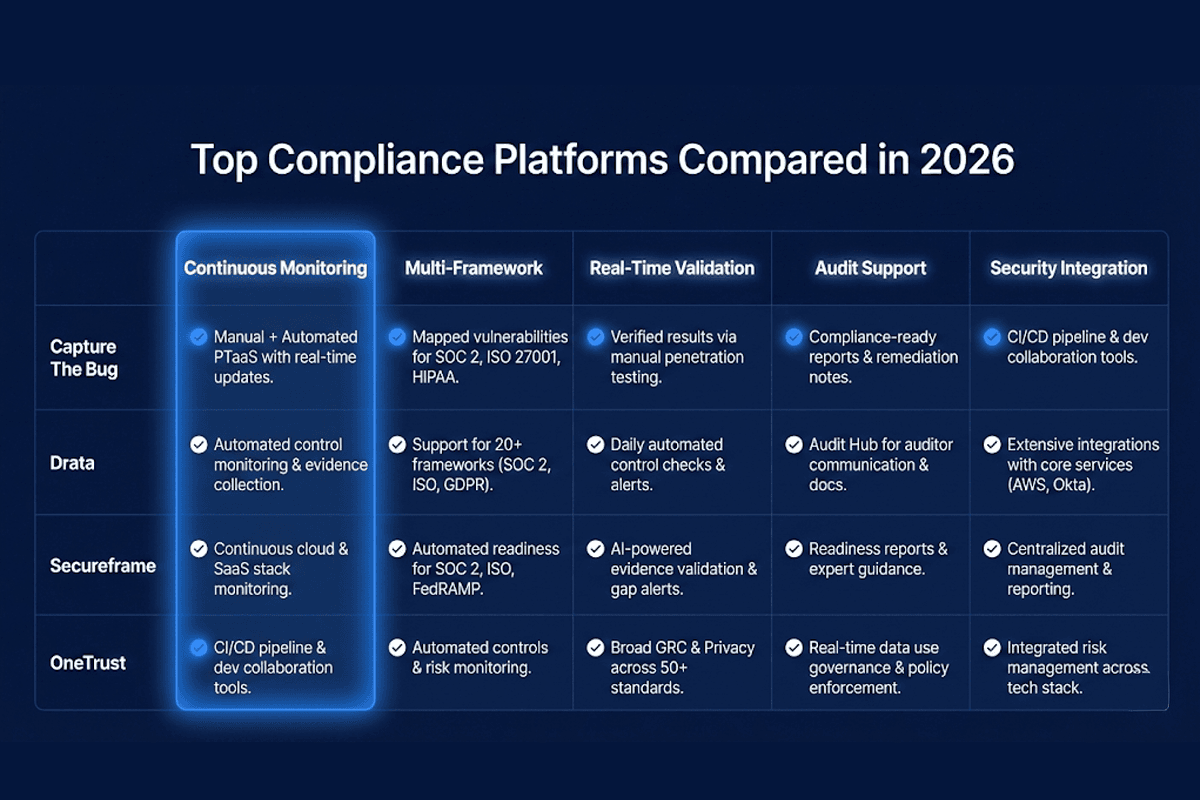Click the text 'Automated readiness for SOC 2, ISO, FedRAMP.'
The height and width of the screenshot is (800, 1200).
tap(486, 568)
